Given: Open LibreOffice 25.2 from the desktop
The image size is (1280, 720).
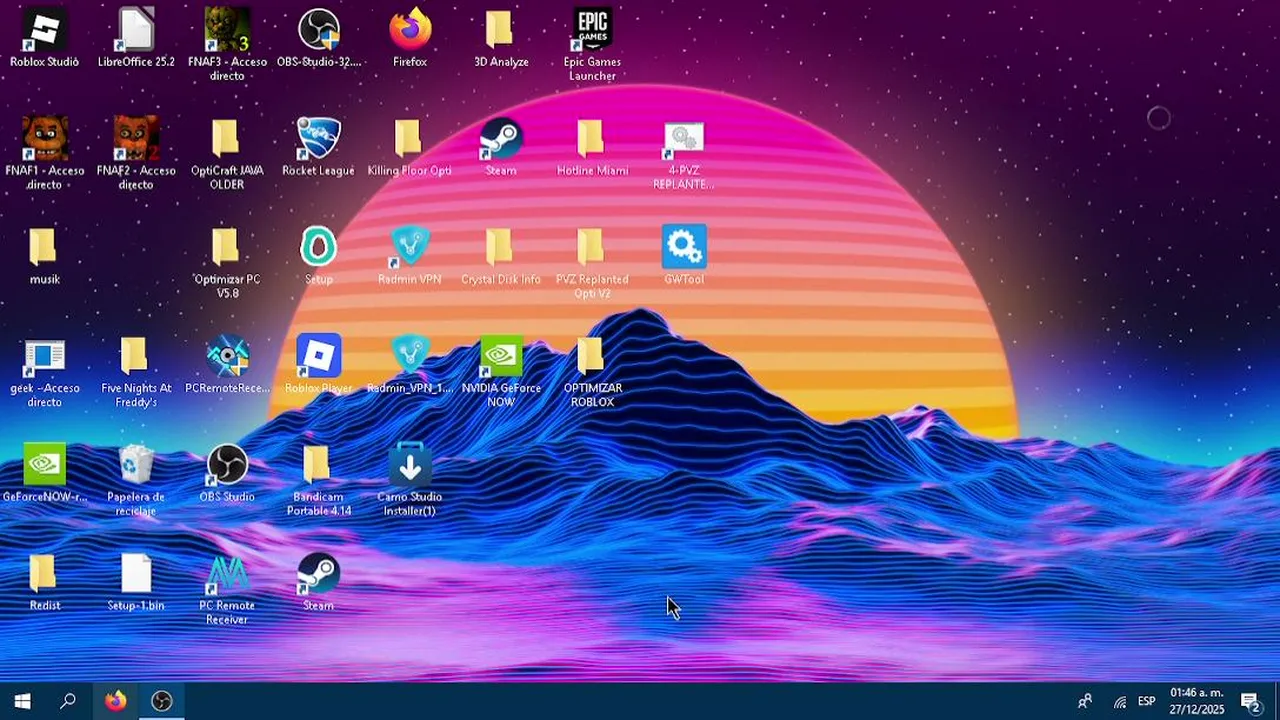Looking at the screenshot, I should (x=136, y=31).
